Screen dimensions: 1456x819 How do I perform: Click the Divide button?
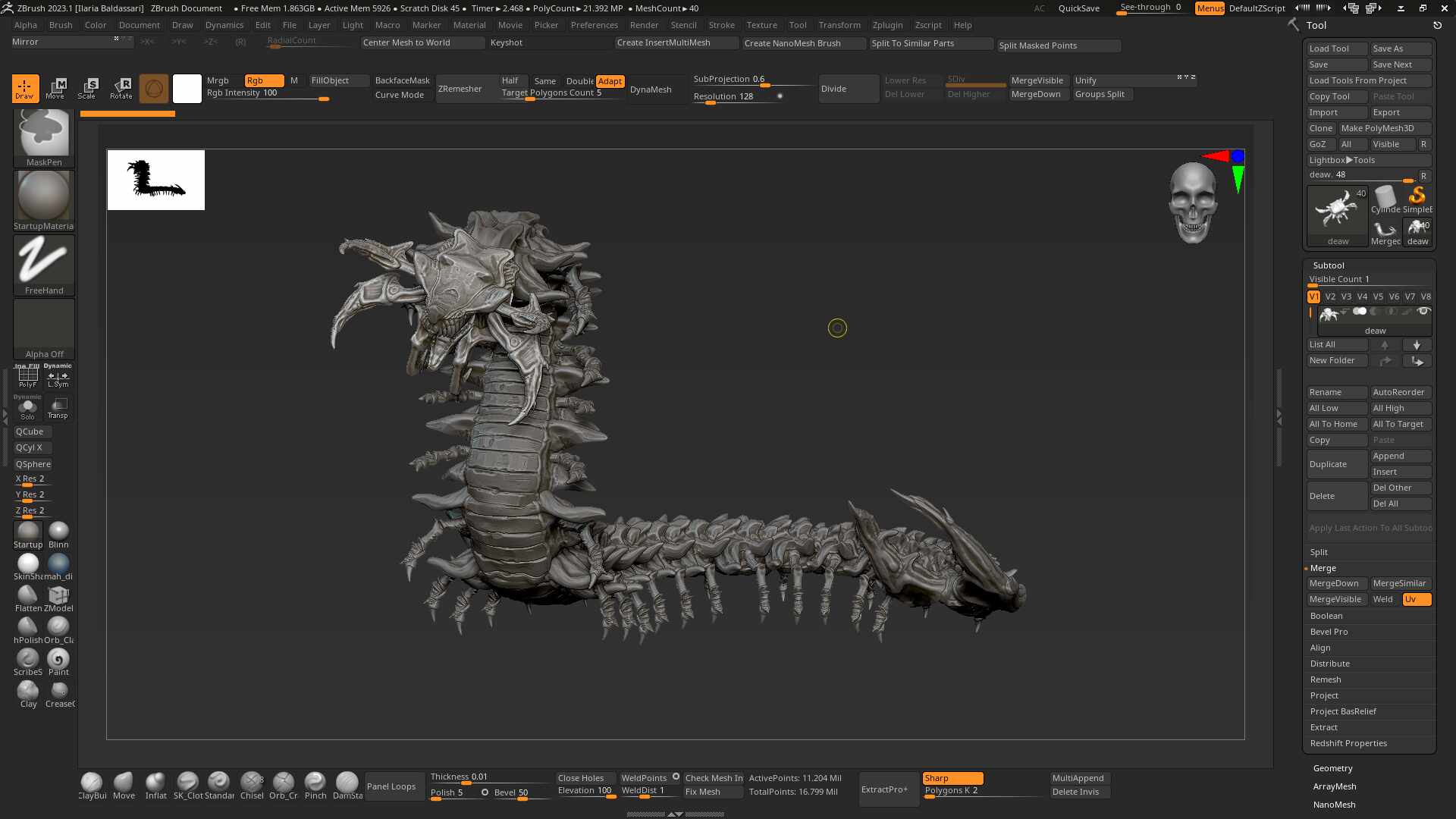pos(849,89)
